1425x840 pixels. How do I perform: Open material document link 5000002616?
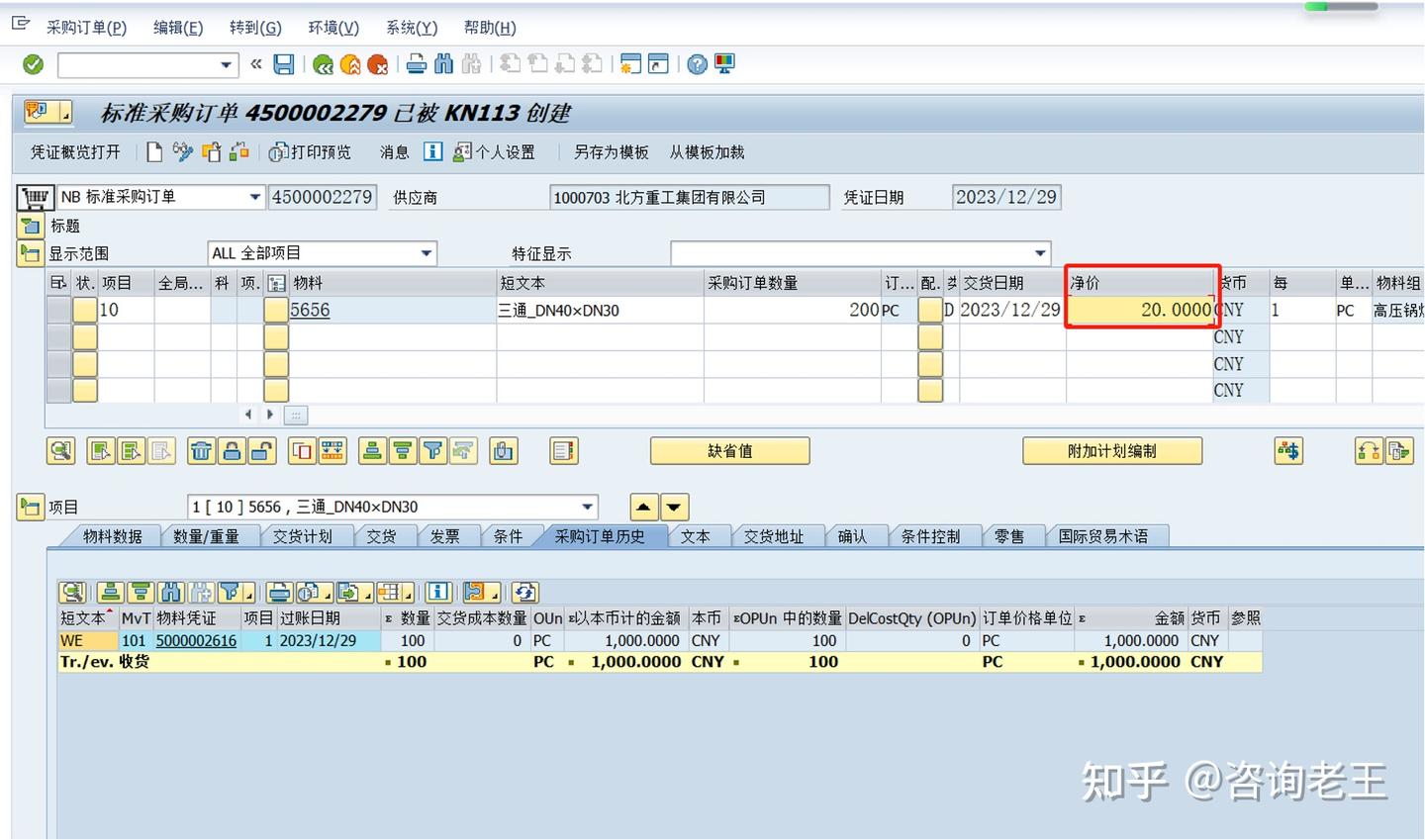pyautogui.click(x=196, y=640)
